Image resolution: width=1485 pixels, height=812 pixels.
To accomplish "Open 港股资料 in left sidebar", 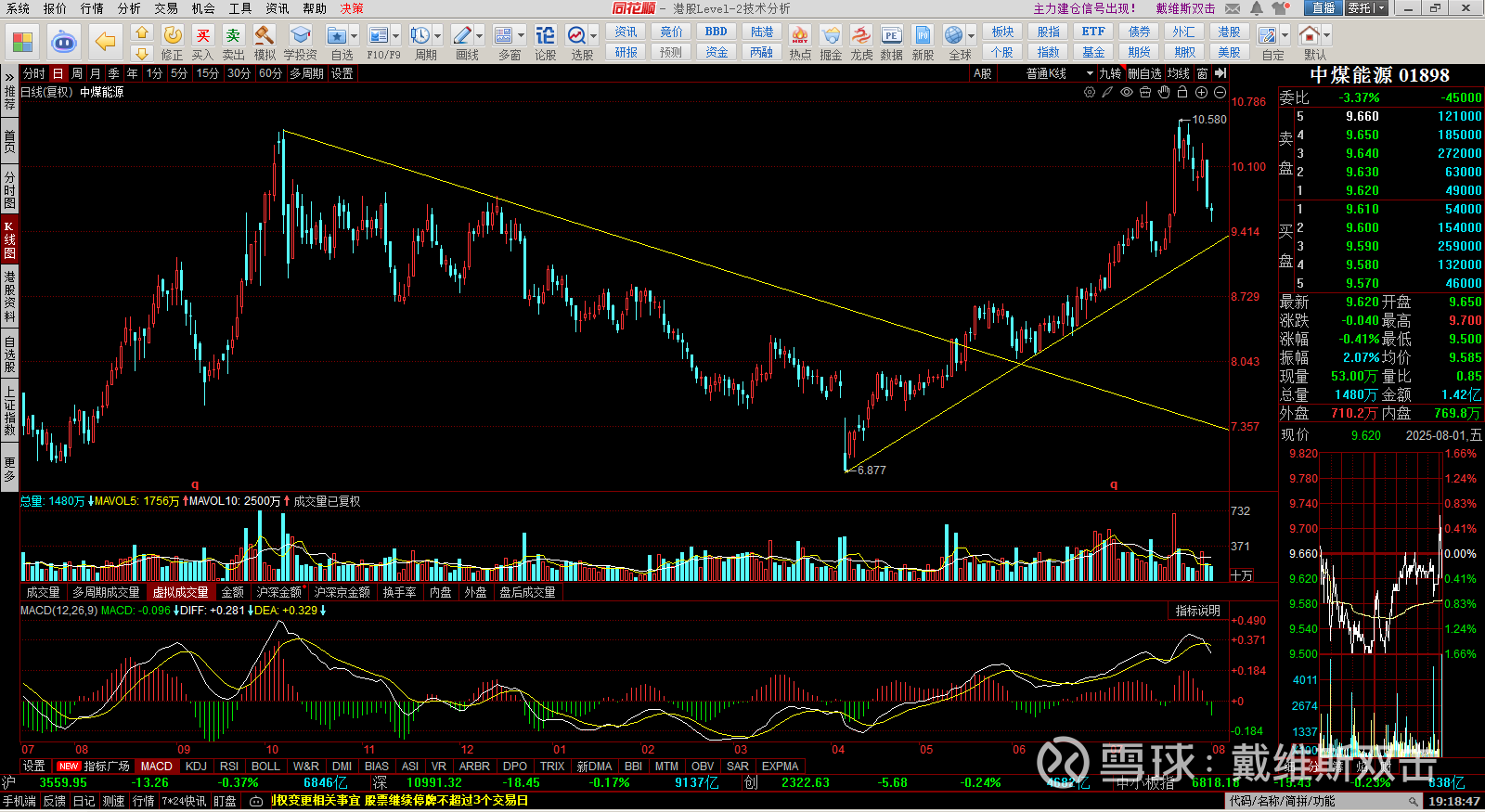I will [9, 297].
